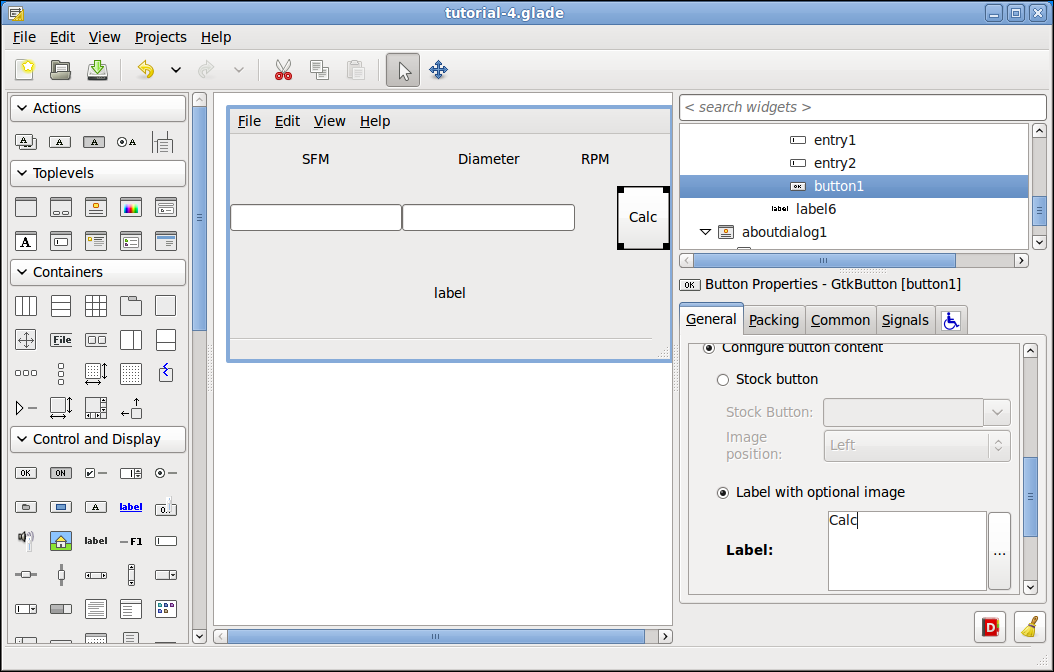The image size is (1054, 672).
Task: Choose the About Dialog toplevel widget
Action: click(x=96, y=207)
